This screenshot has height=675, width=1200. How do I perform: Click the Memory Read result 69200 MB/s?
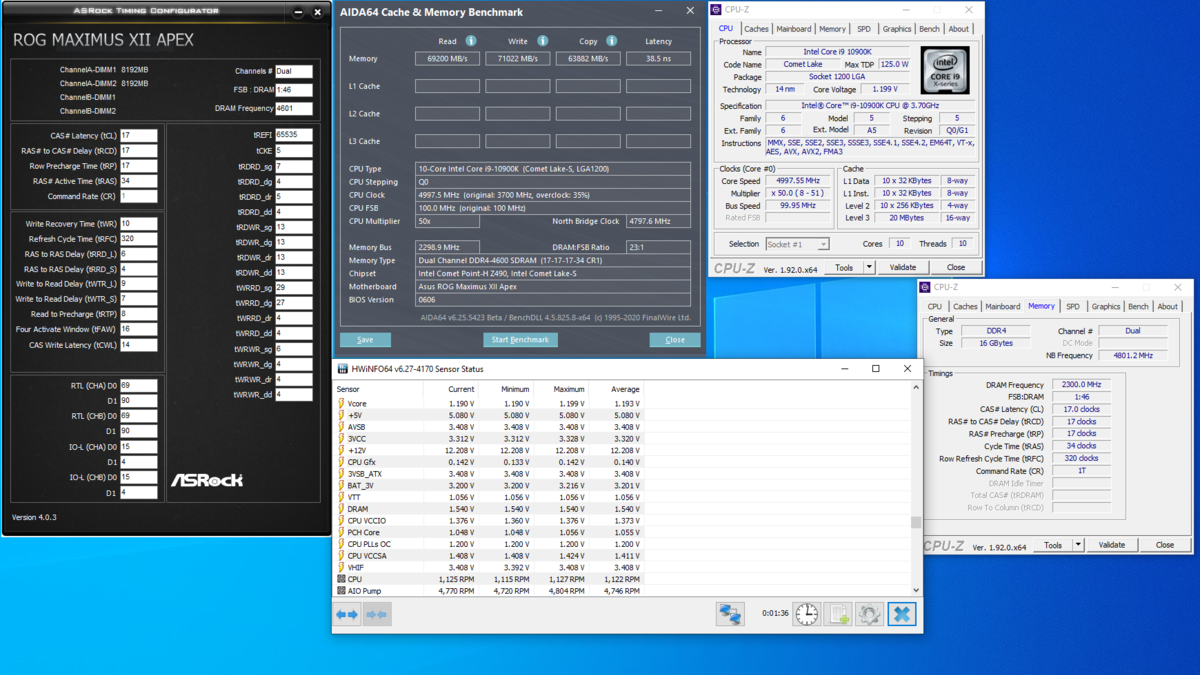pyautogui.click(x=447, y=59)
